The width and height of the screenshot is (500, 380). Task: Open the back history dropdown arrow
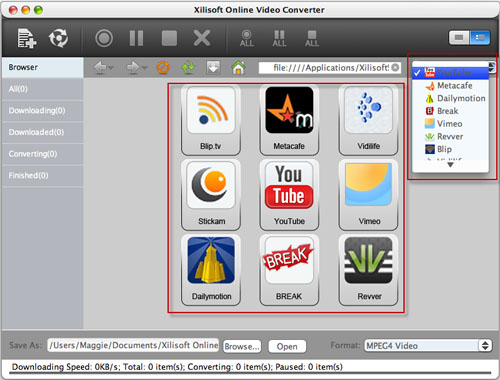[111, 68]
